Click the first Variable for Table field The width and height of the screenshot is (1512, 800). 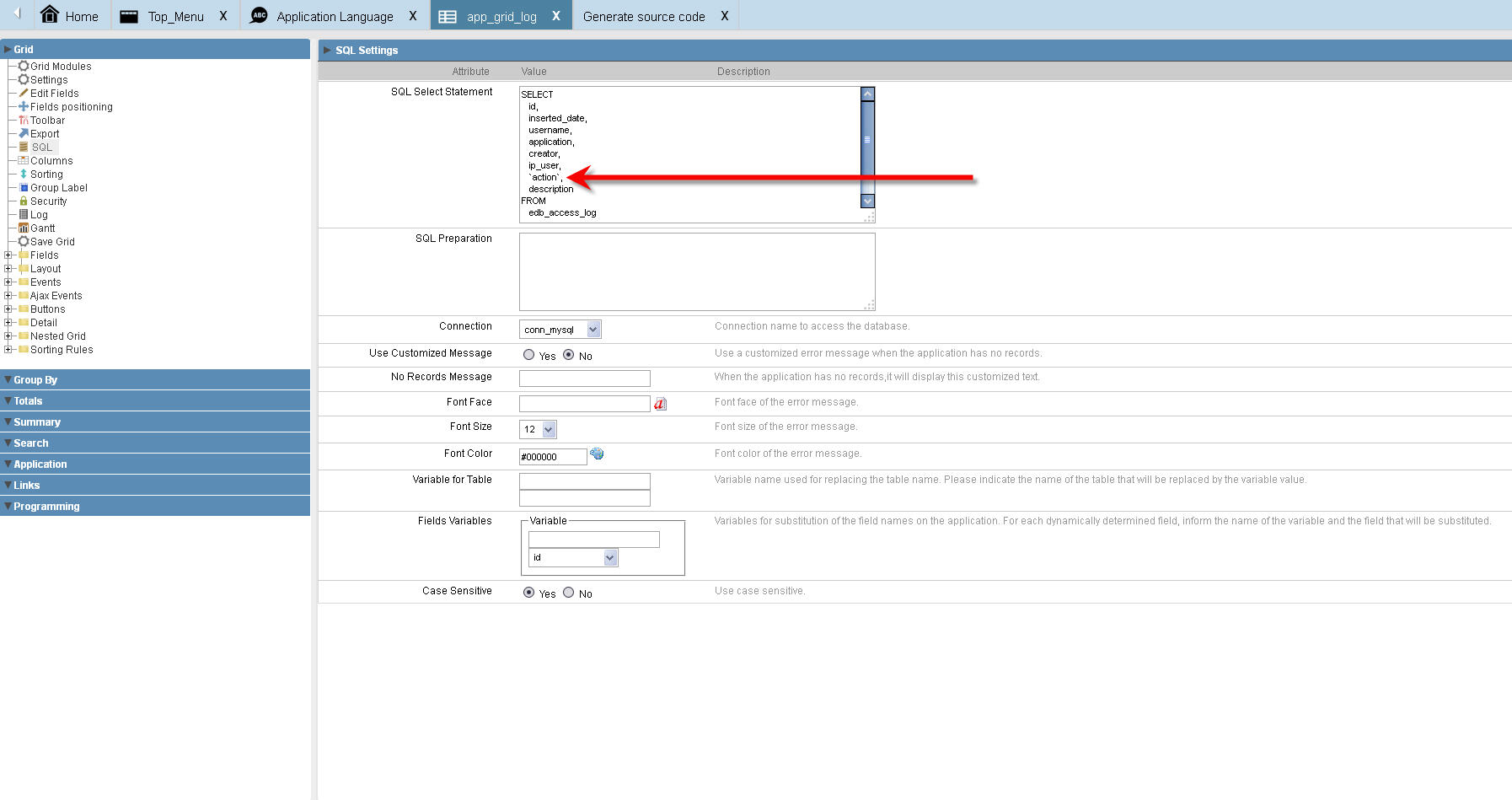pyautogui.click(x=585, y=481)
